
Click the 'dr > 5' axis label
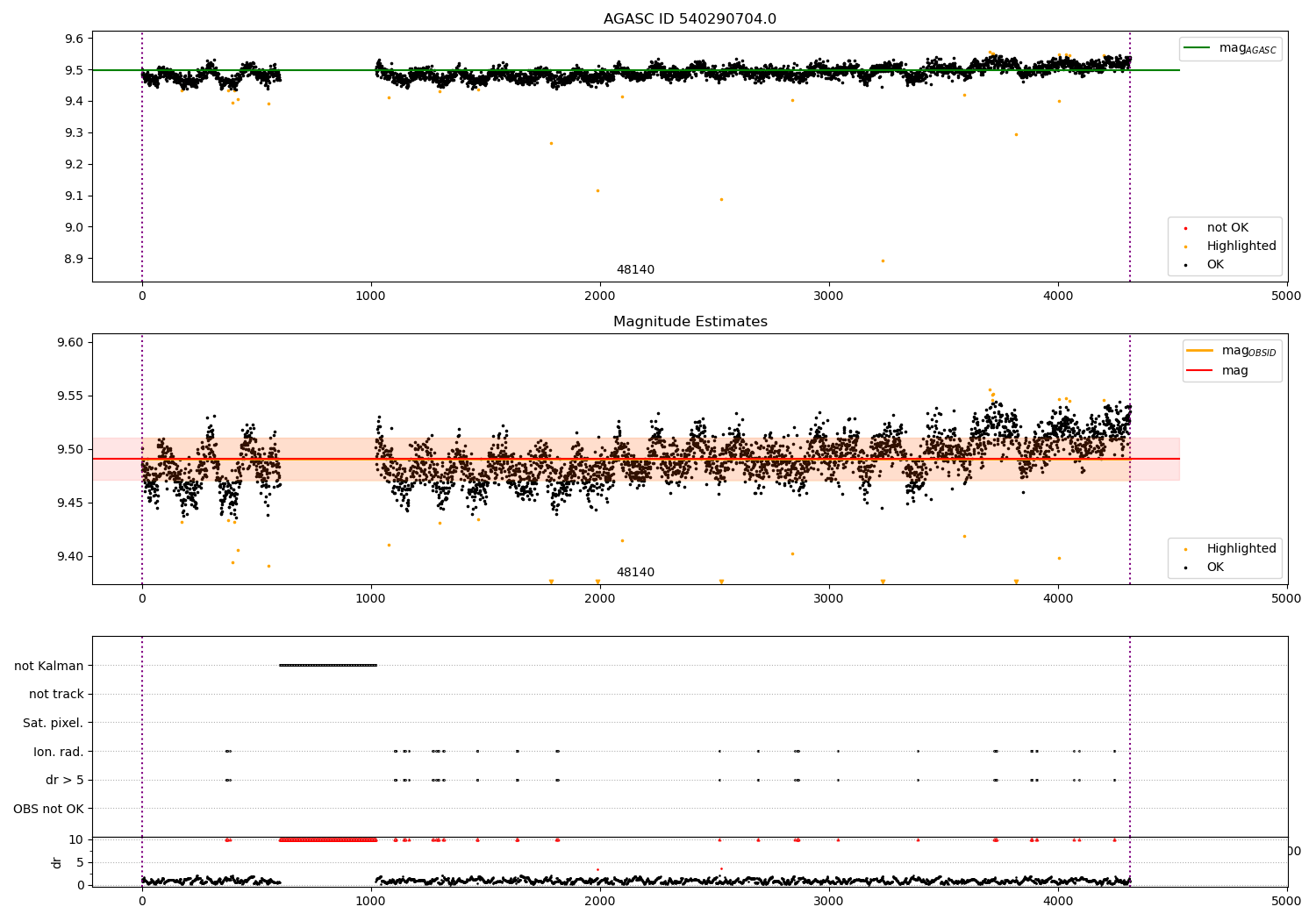tap(65, 780)
